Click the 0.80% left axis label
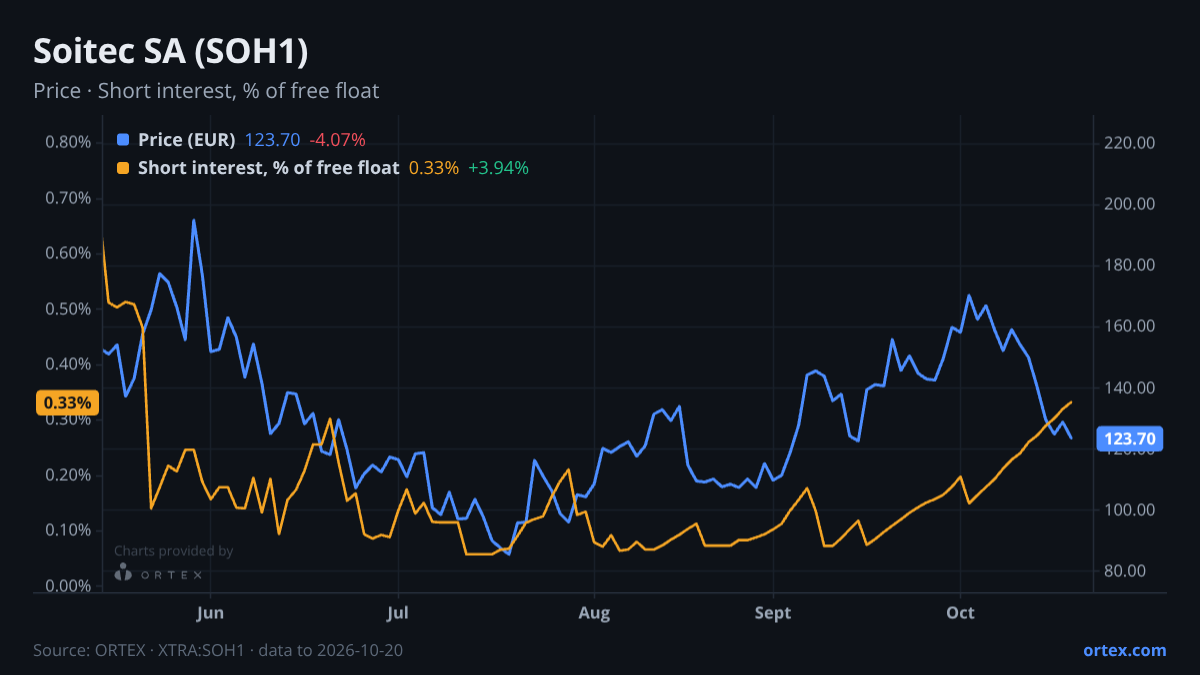 point(68,142)
